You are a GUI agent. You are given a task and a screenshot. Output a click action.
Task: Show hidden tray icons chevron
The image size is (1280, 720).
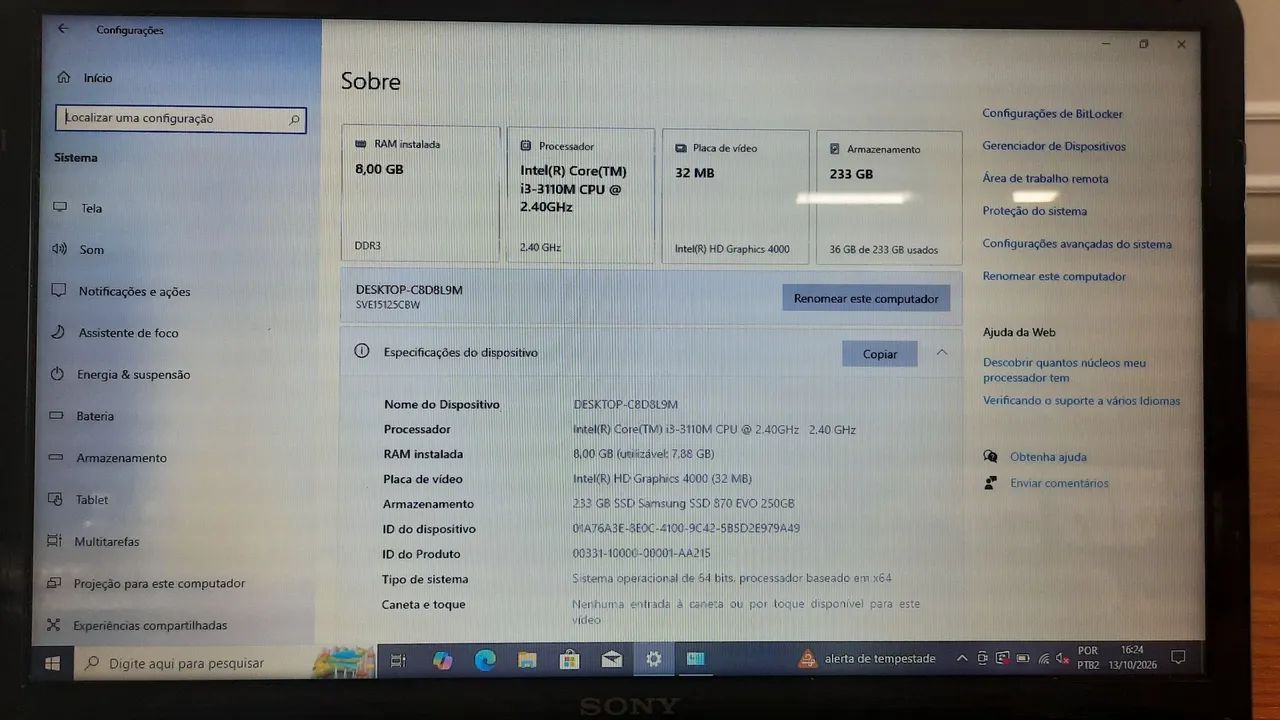[962, 659]
